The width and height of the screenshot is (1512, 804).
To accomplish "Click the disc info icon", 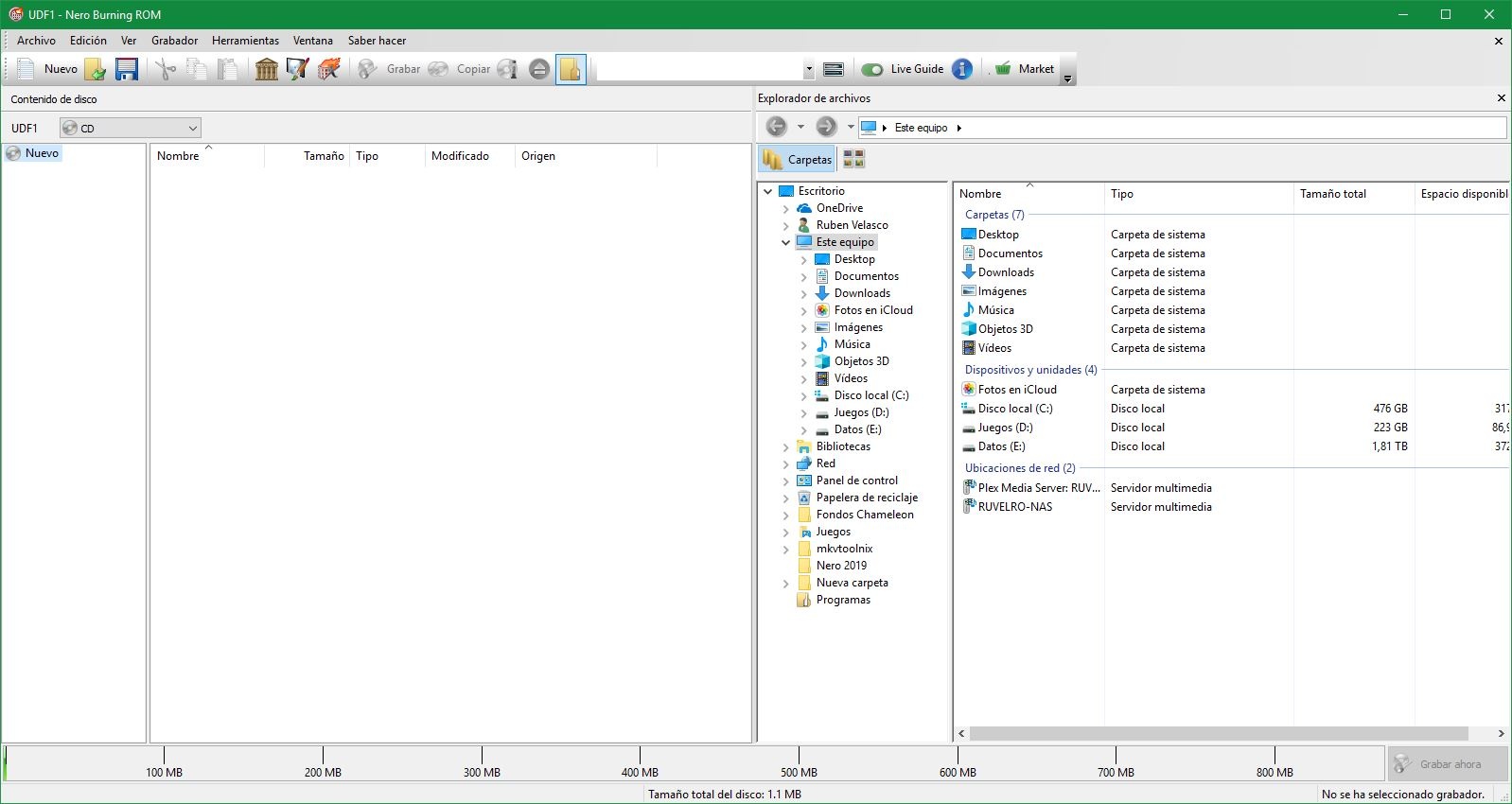I will [508, 69].
